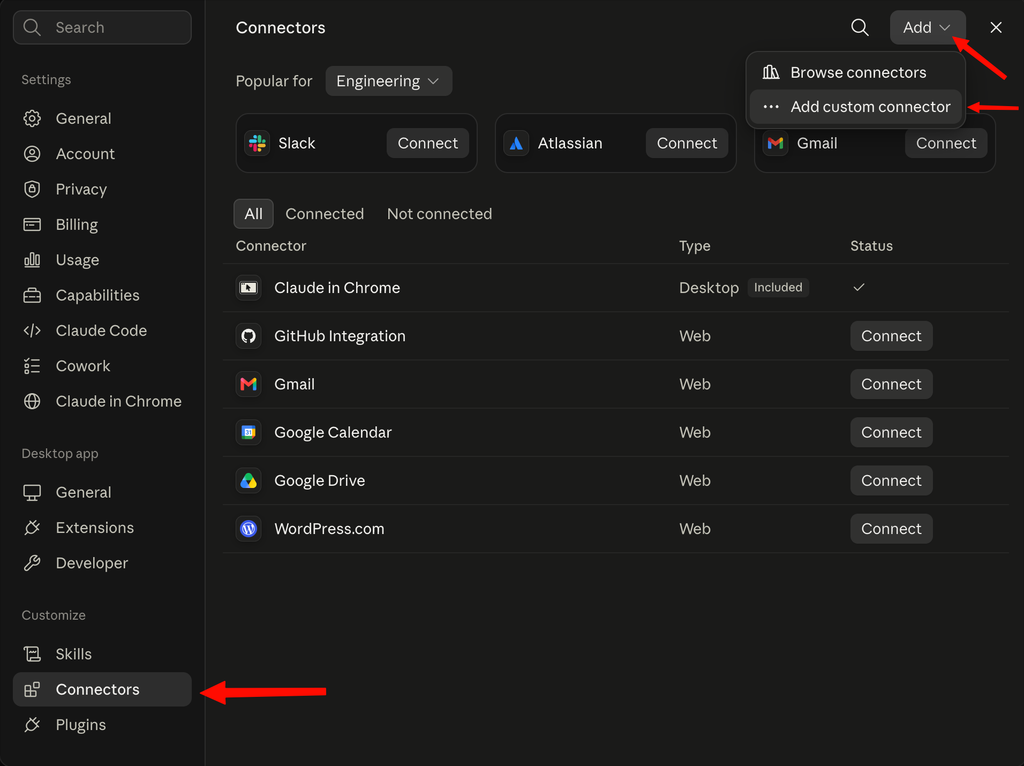Select the Claude in Chrome row name

click(x=337, y=287)
